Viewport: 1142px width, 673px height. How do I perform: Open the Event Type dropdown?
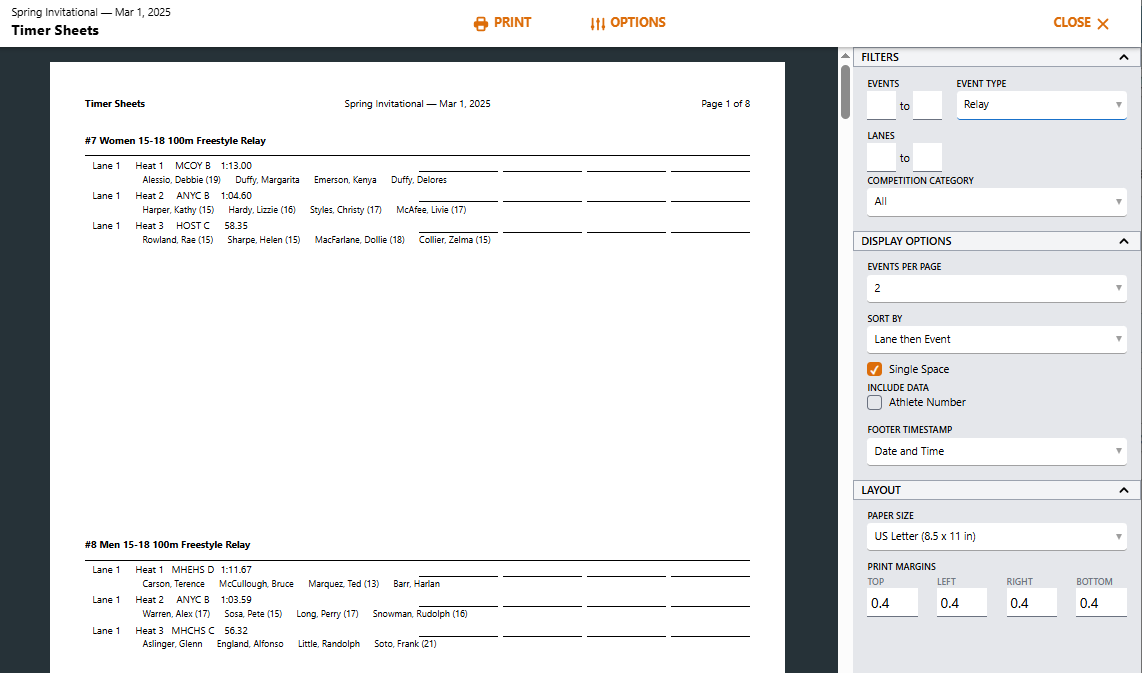click(x=1041, y=105)
